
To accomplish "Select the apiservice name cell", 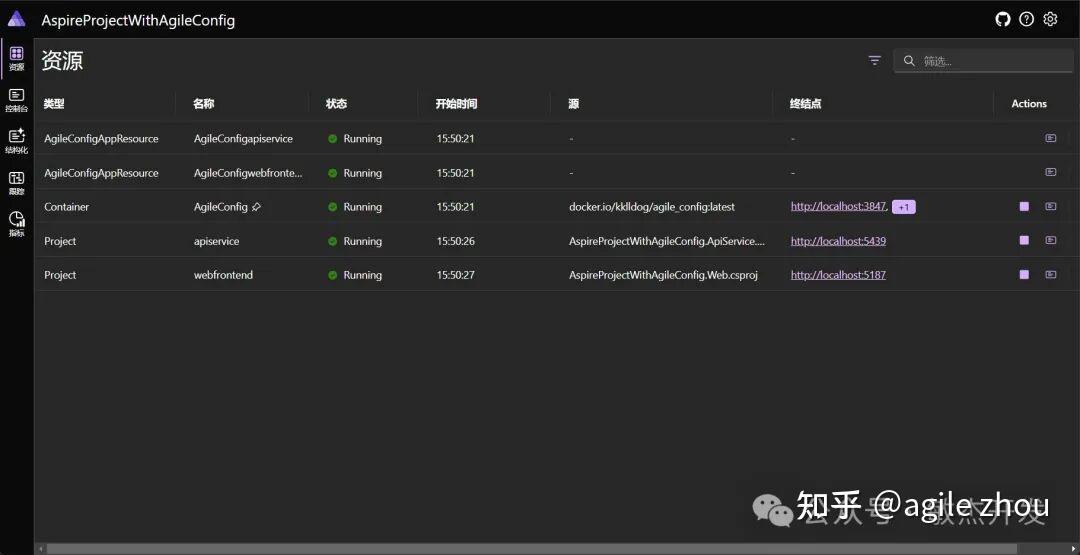I will (x=216, y=241).
